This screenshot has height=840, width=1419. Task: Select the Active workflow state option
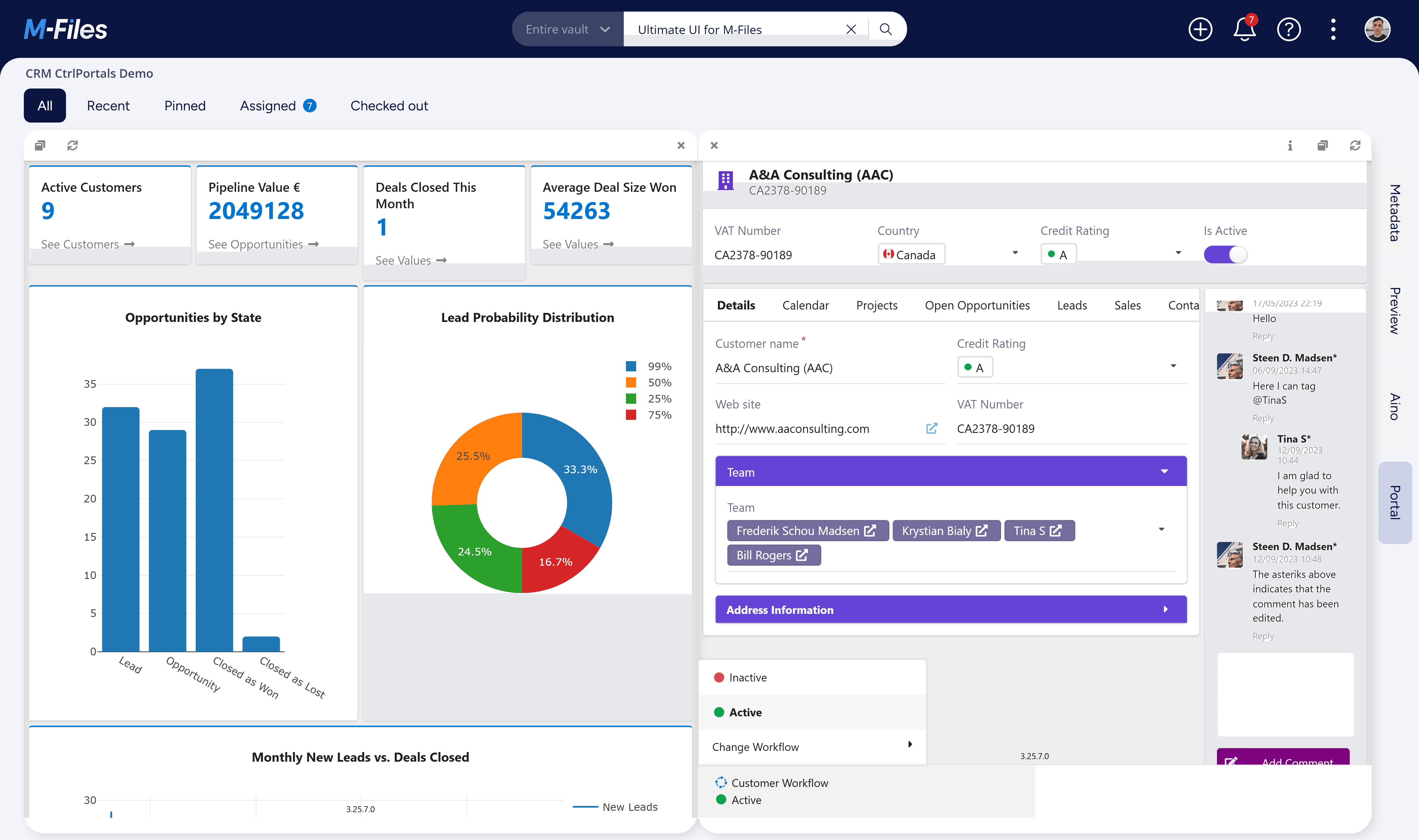pos(745,712)
